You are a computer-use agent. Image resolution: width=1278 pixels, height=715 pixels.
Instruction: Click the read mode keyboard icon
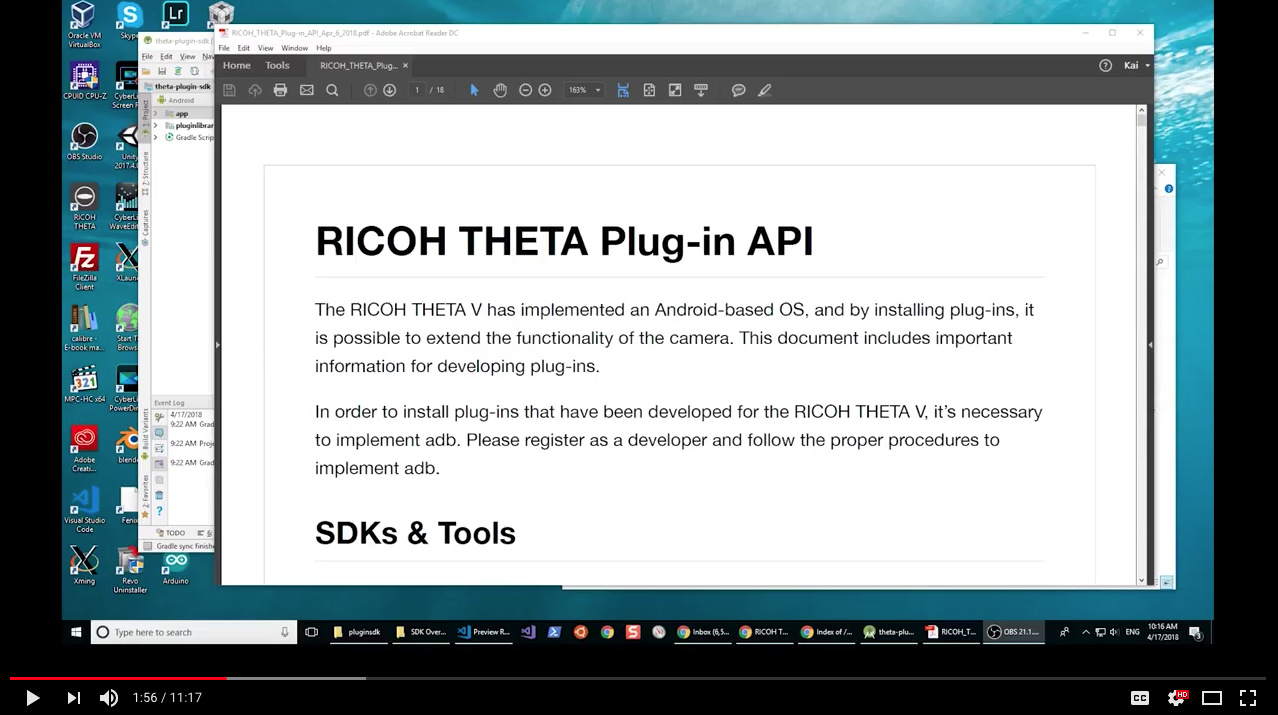pyautogui.click(x=701, y=90)
